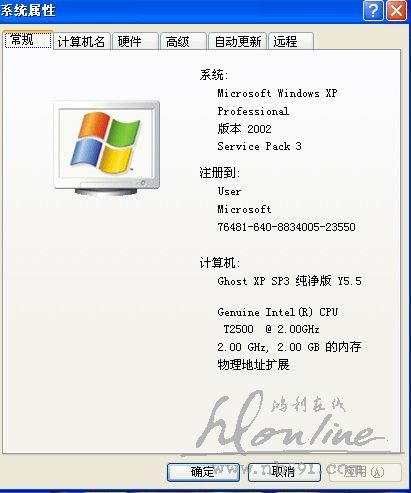Confirm with the 确定 button
The image size is (411, 493).
pyautogui.click(x=203, y=472)
